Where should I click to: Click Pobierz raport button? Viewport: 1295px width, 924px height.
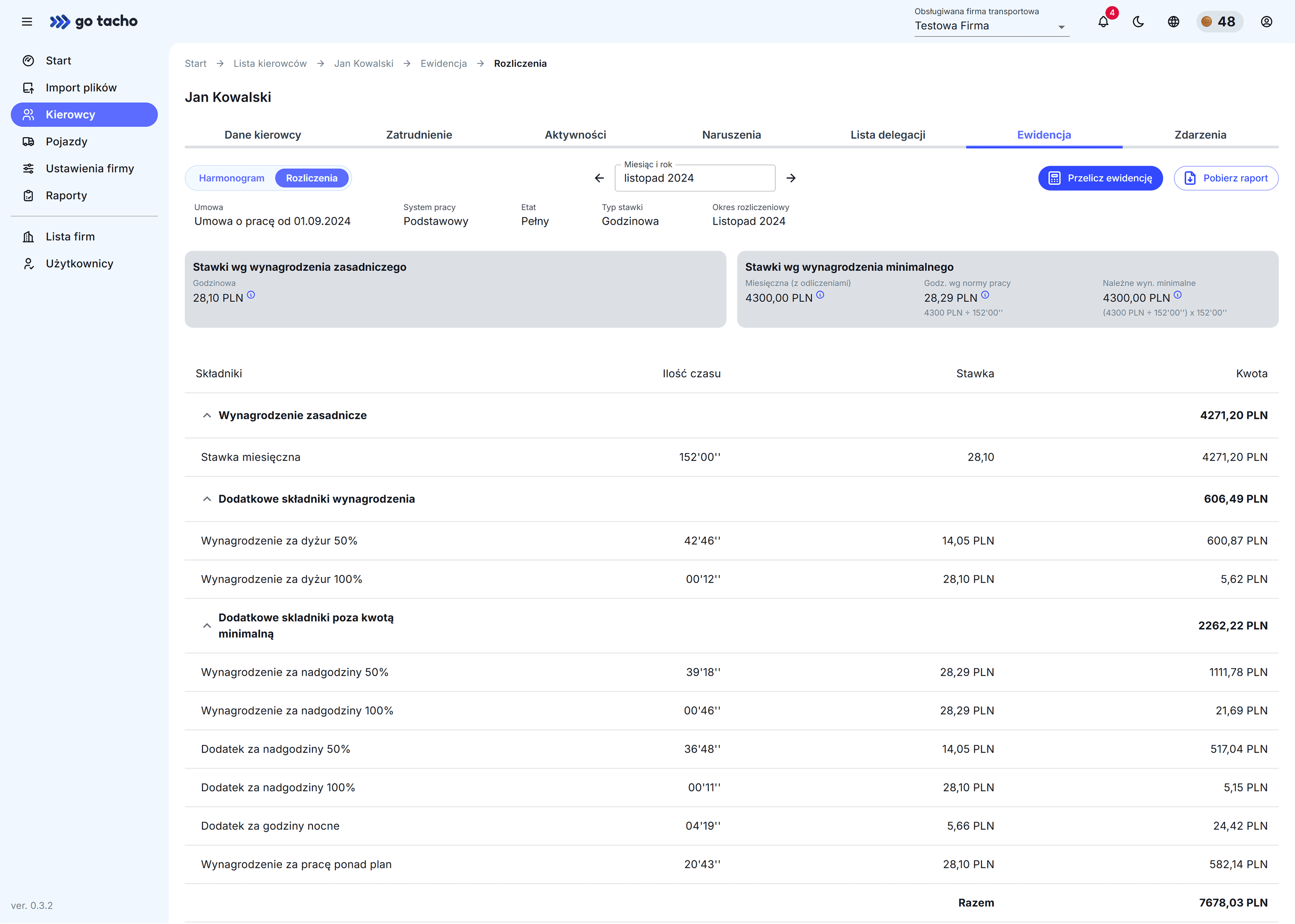pos(1226,178)
